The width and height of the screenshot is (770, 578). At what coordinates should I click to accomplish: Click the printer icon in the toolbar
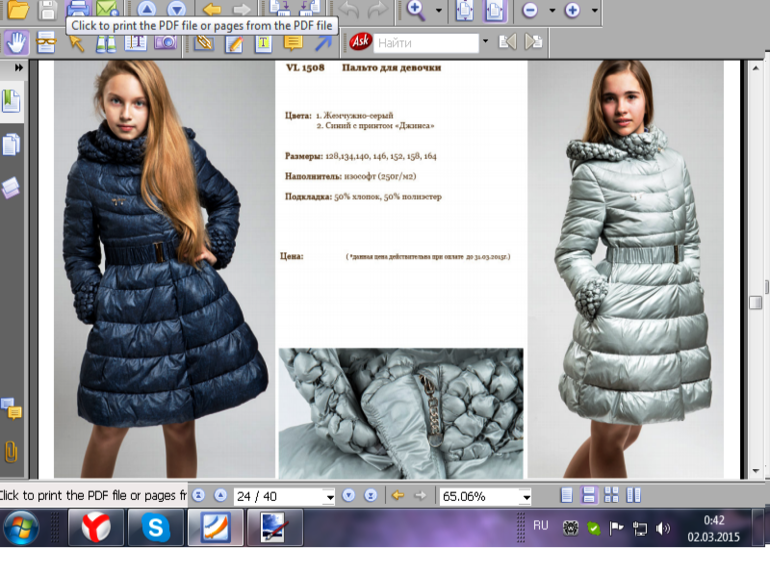coord(76,10)
